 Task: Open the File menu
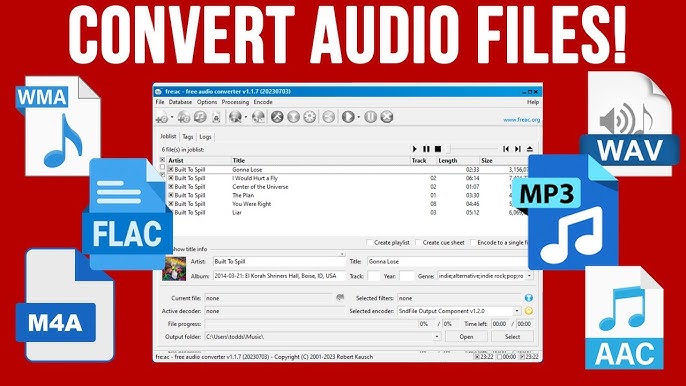click(x=160, y=102)
